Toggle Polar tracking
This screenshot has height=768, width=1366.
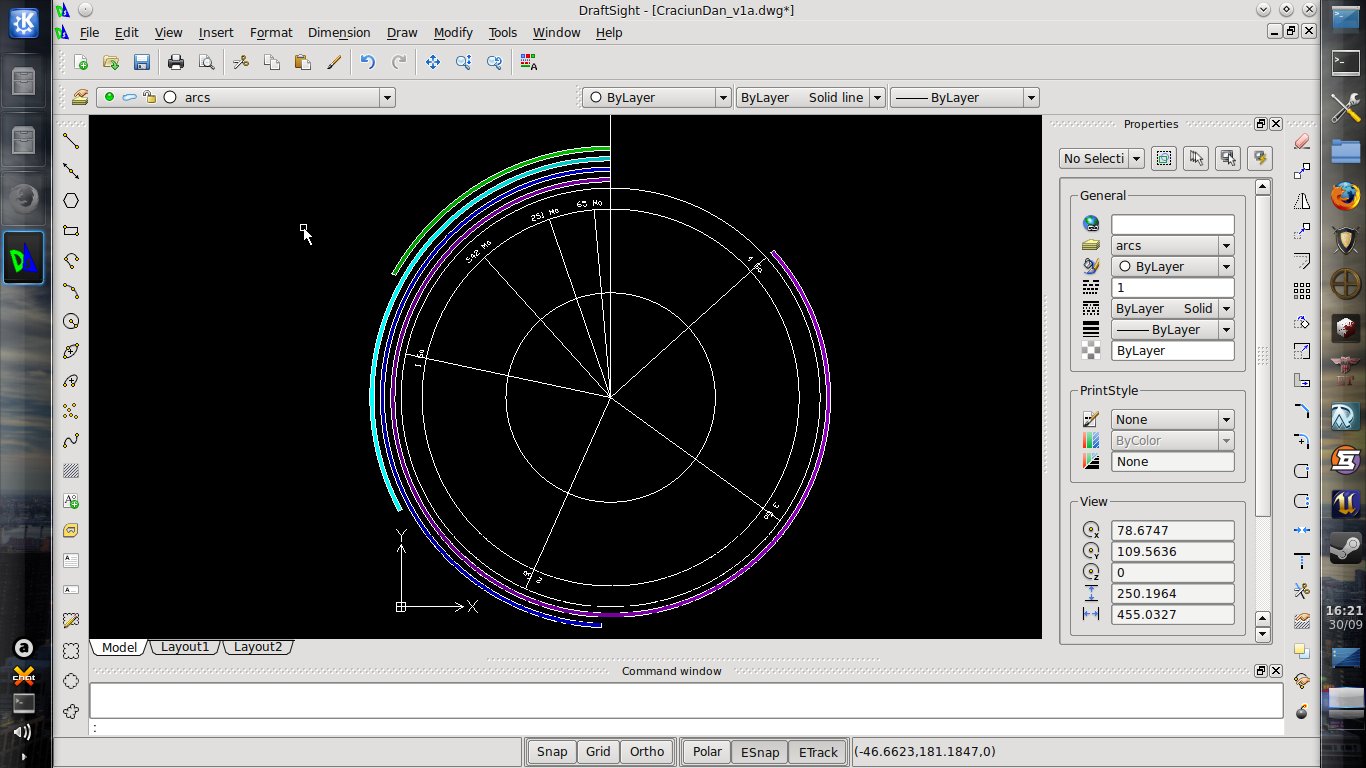pyautogui.click(x=707, y=752)
